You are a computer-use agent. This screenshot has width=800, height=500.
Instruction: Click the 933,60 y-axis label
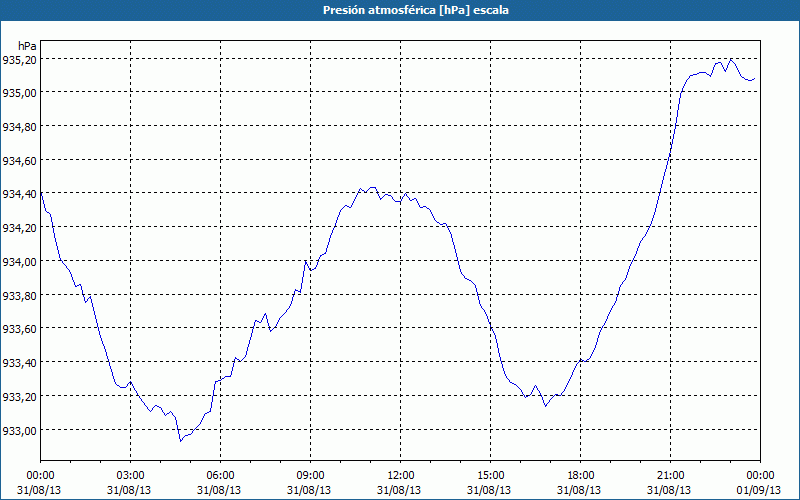pos(19,329)
